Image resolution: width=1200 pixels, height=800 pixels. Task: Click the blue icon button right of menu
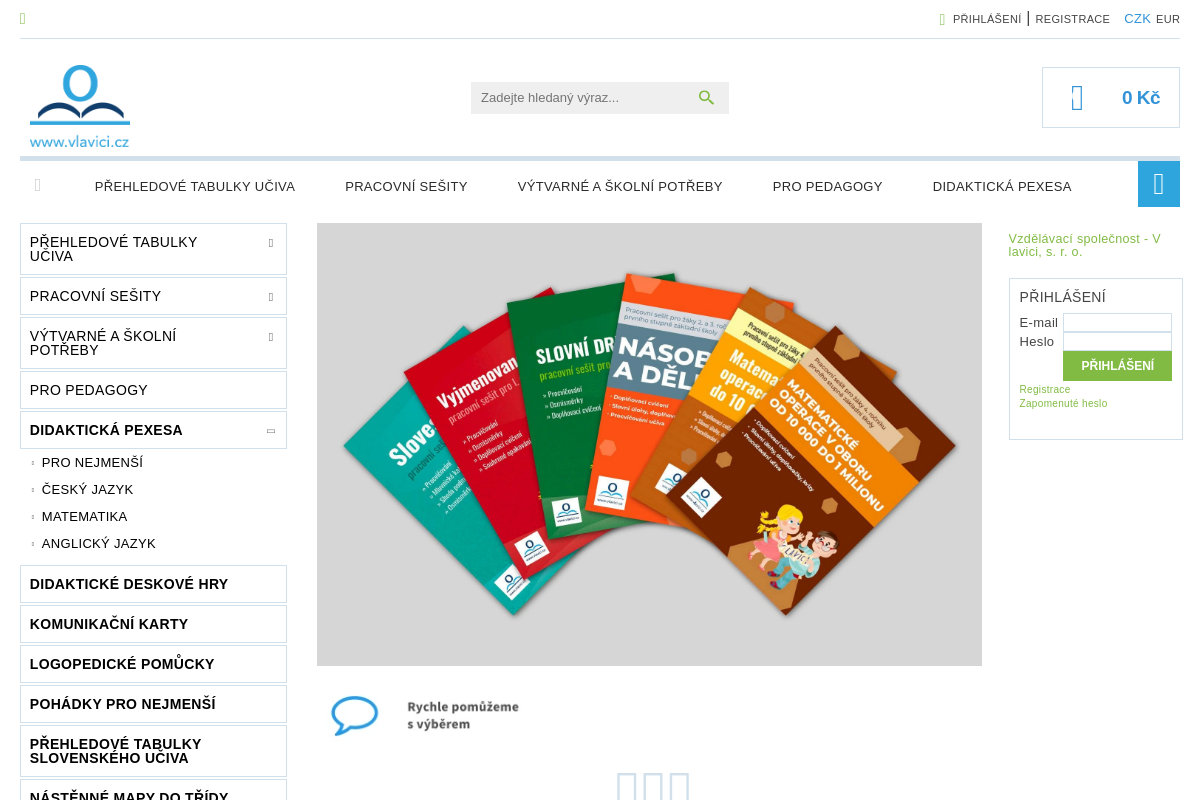[1158, 185]
